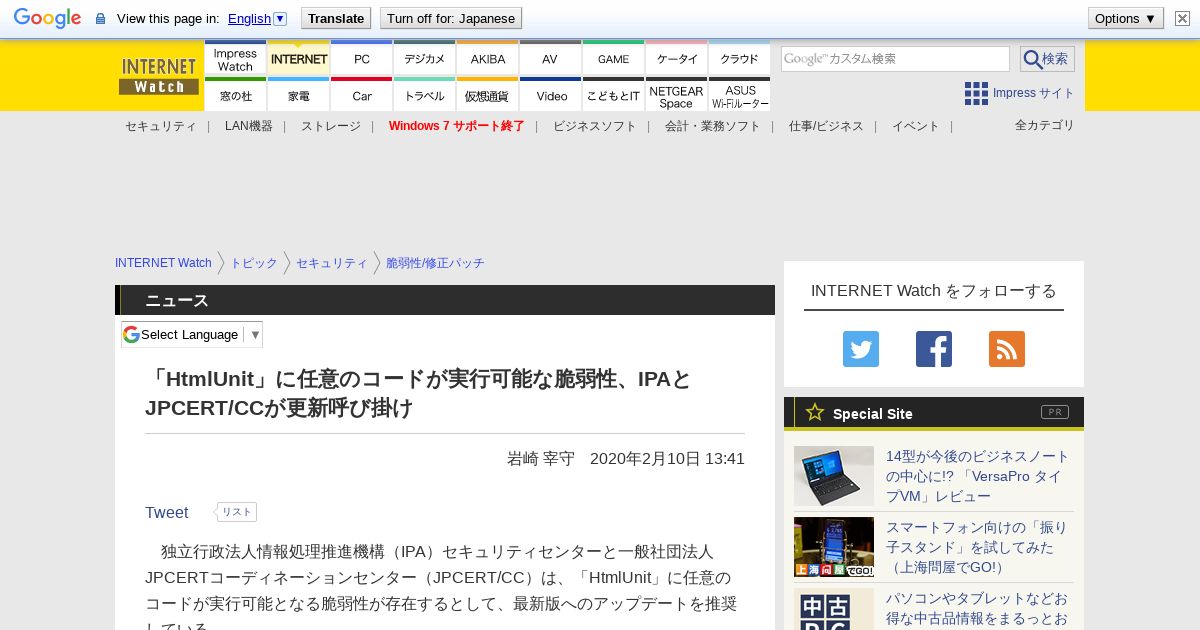This screenshot has height=630, width=1200.
Task: Click the Translate button
Action: (x=336, y=18)
